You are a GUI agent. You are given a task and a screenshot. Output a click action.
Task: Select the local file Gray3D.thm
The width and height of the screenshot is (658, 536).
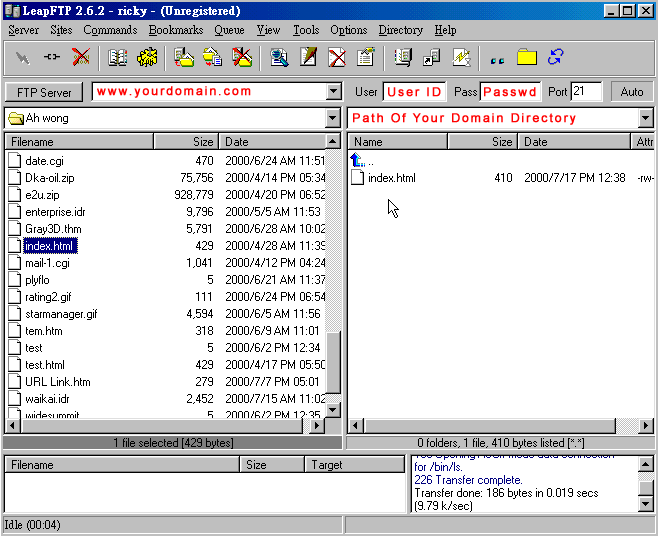[x=53, y=229]
